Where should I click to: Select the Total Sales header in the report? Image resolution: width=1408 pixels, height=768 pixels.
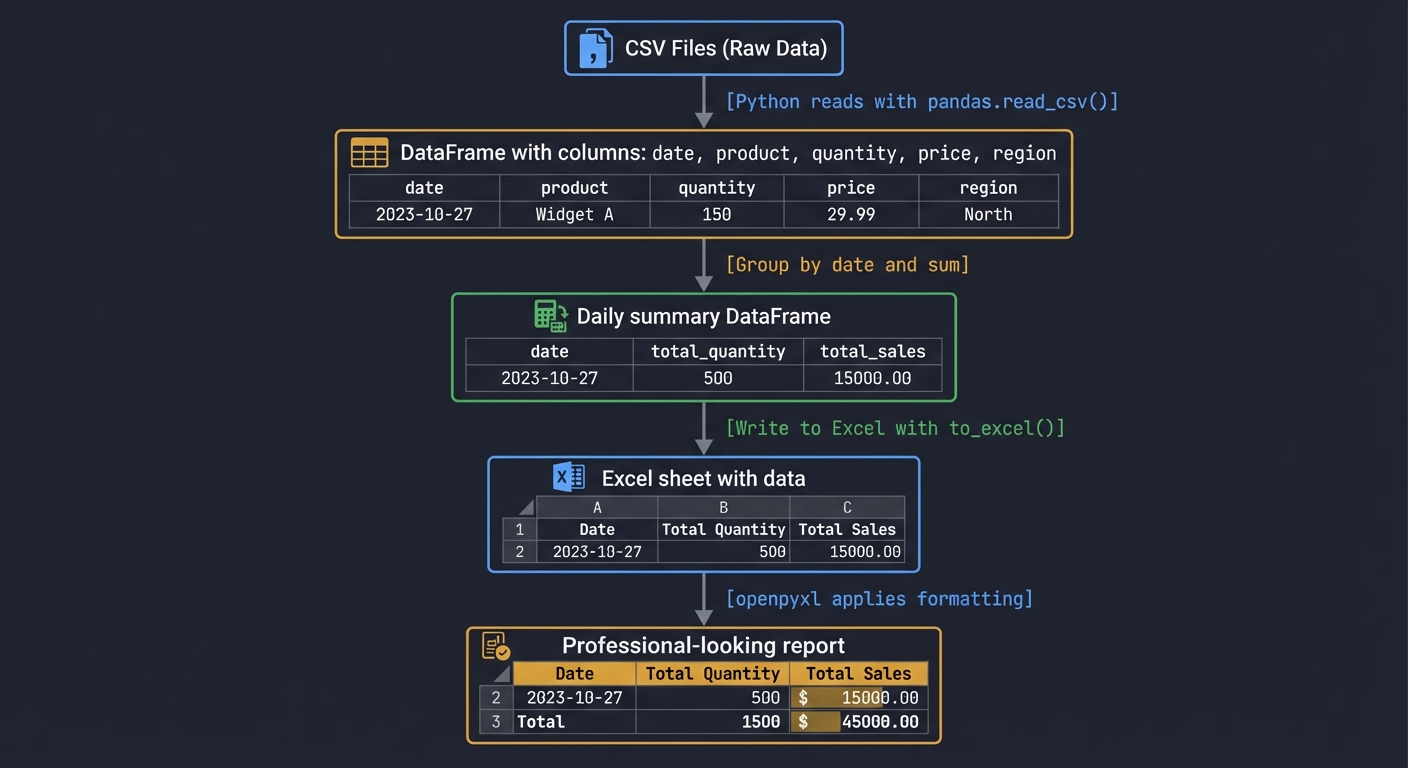point(858,673)
